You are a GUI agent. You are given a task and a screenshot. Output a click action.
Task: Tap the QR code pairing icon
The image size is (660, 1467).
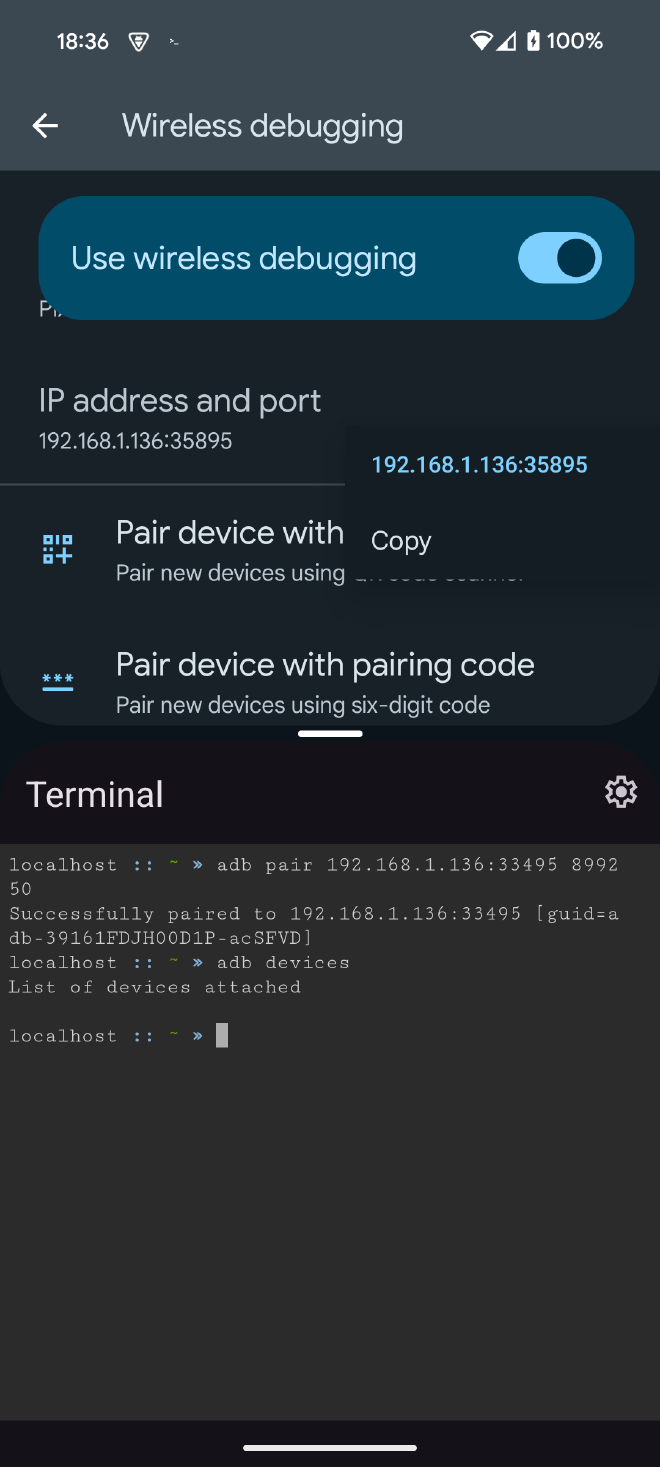tap(57, 549)
